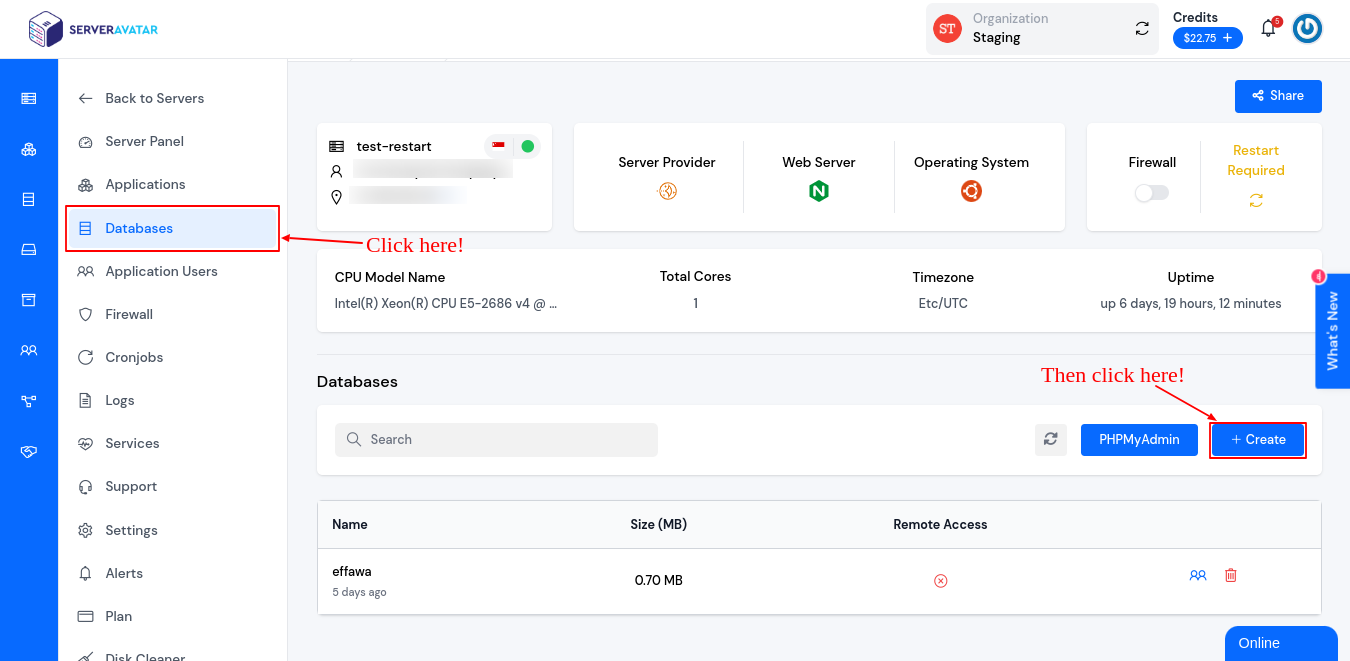This screenshot has height=661, width=1350.
Task: Click the Share button
Action: pyautogui.click(x=1278, y=96)
